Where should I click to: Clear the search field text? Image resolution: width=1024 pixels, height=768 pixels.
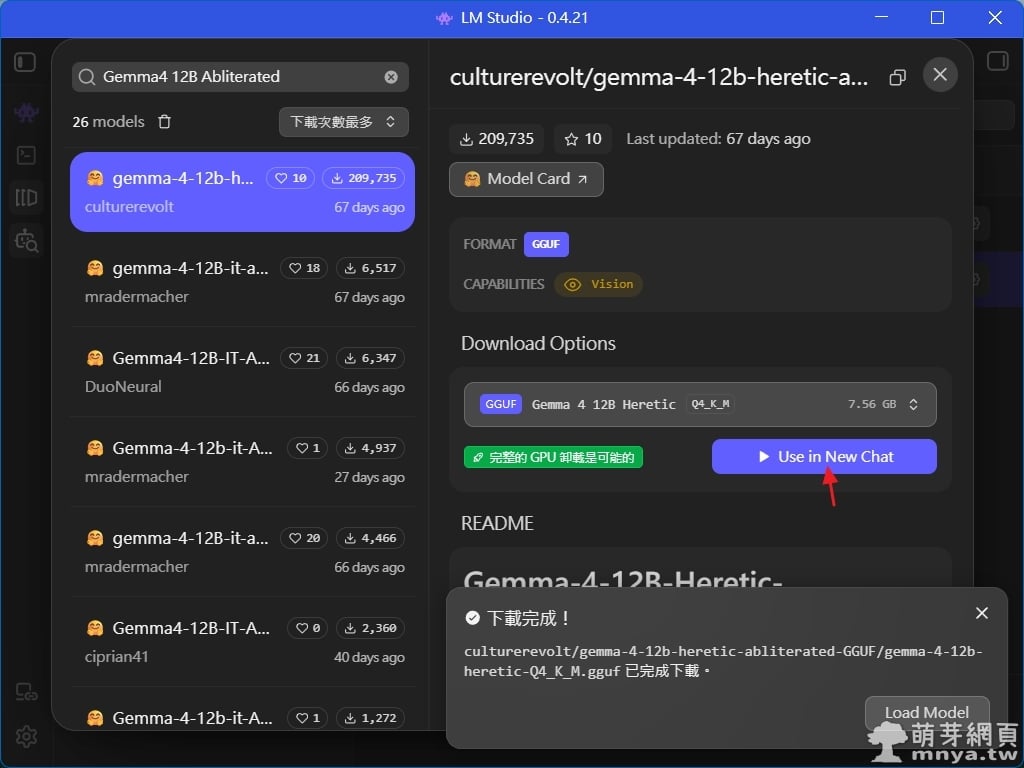click(x=391, y=77)
